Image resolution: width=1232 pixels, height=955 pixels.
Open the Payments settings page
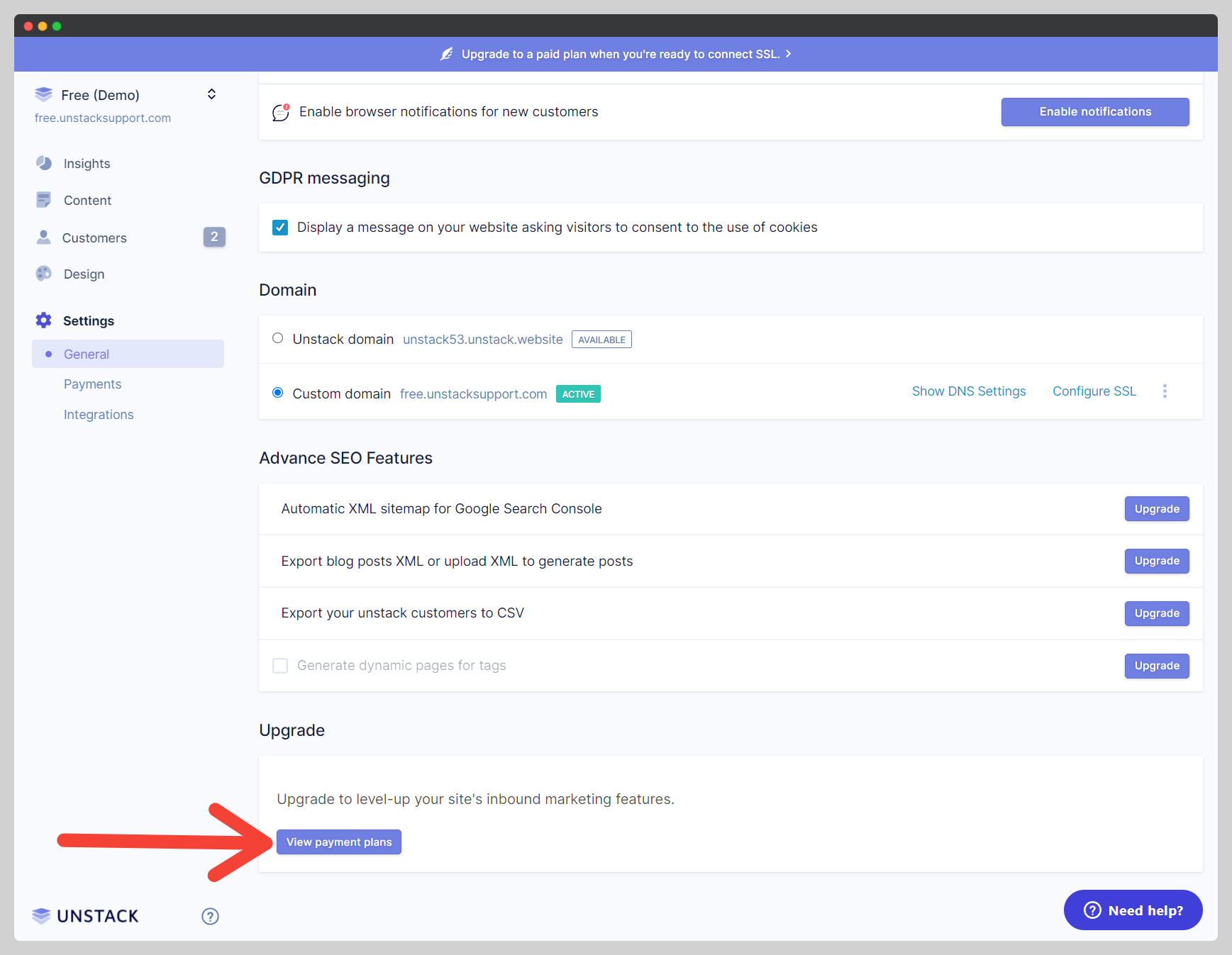tap(92, 384)
